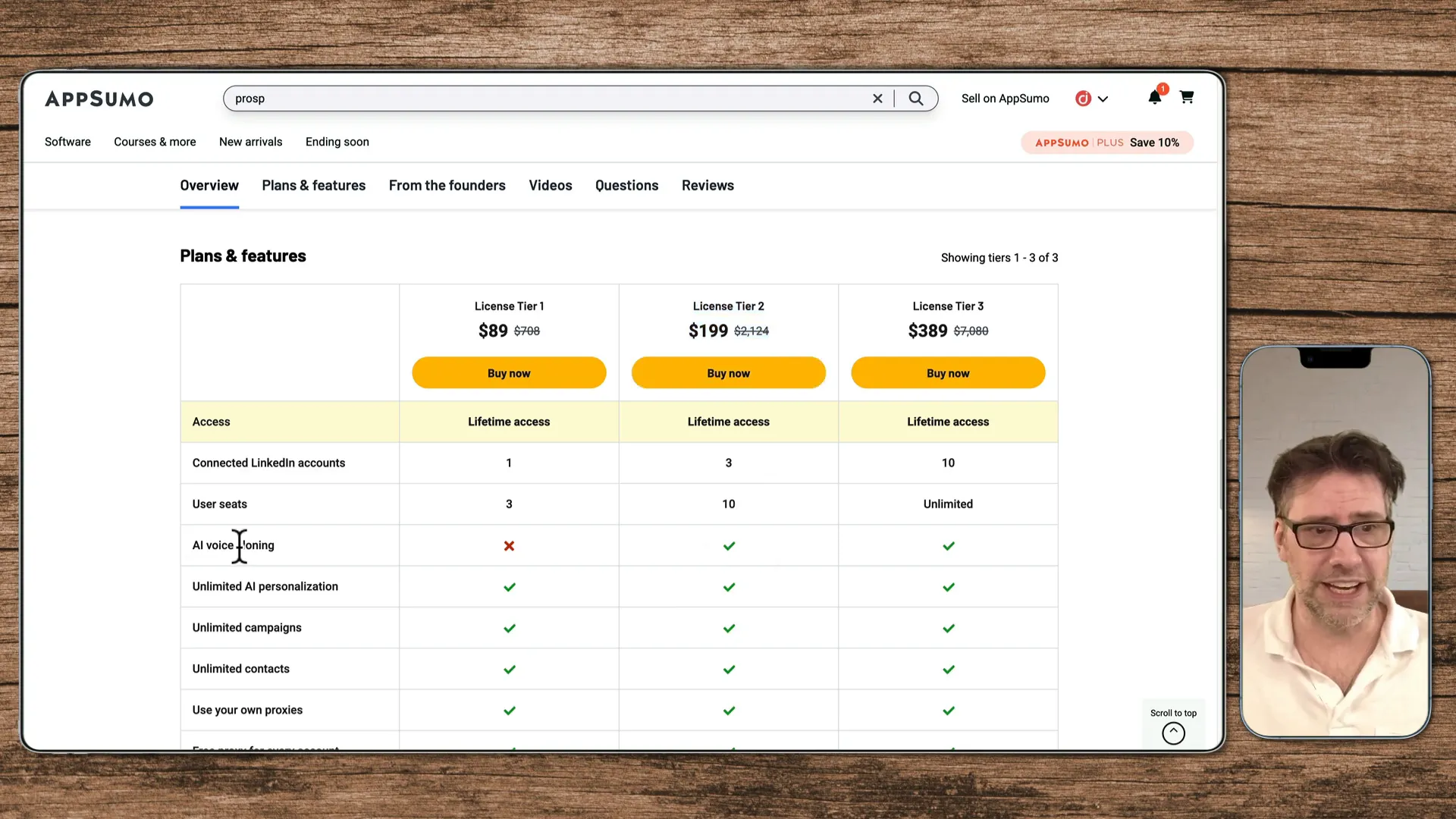The height and width of the screenshot is (819, 1456).
Task: Click Tier 2 AI voice cloning checkmark
Action: (x=729, y=546)
